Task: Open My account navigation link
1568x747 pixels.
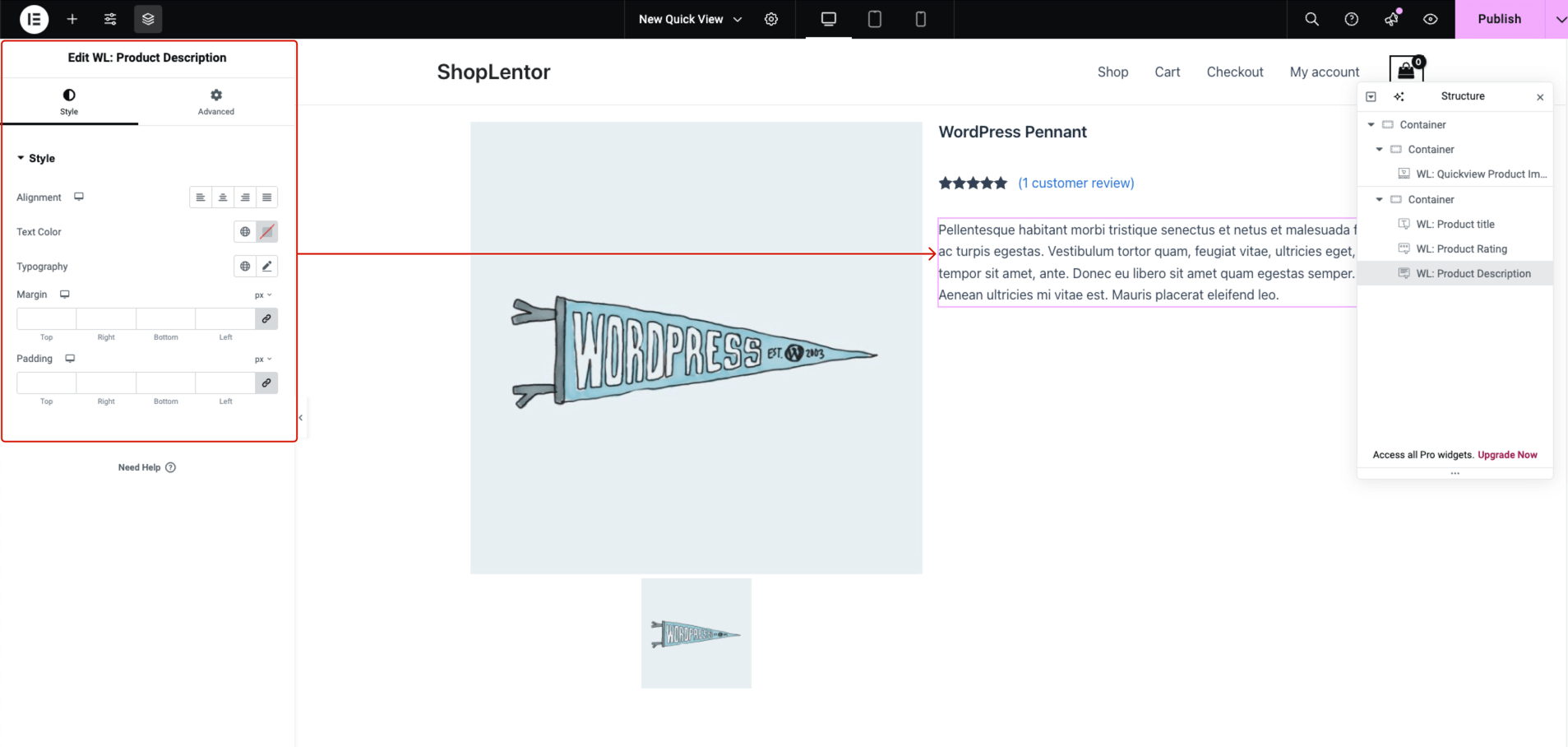Action: [1324, 72]
